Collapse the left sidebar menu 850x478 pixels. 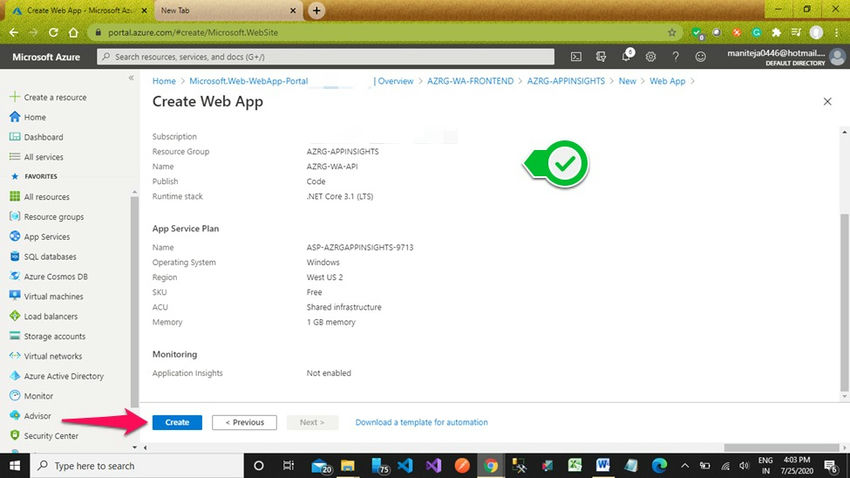tap(132, 78)
